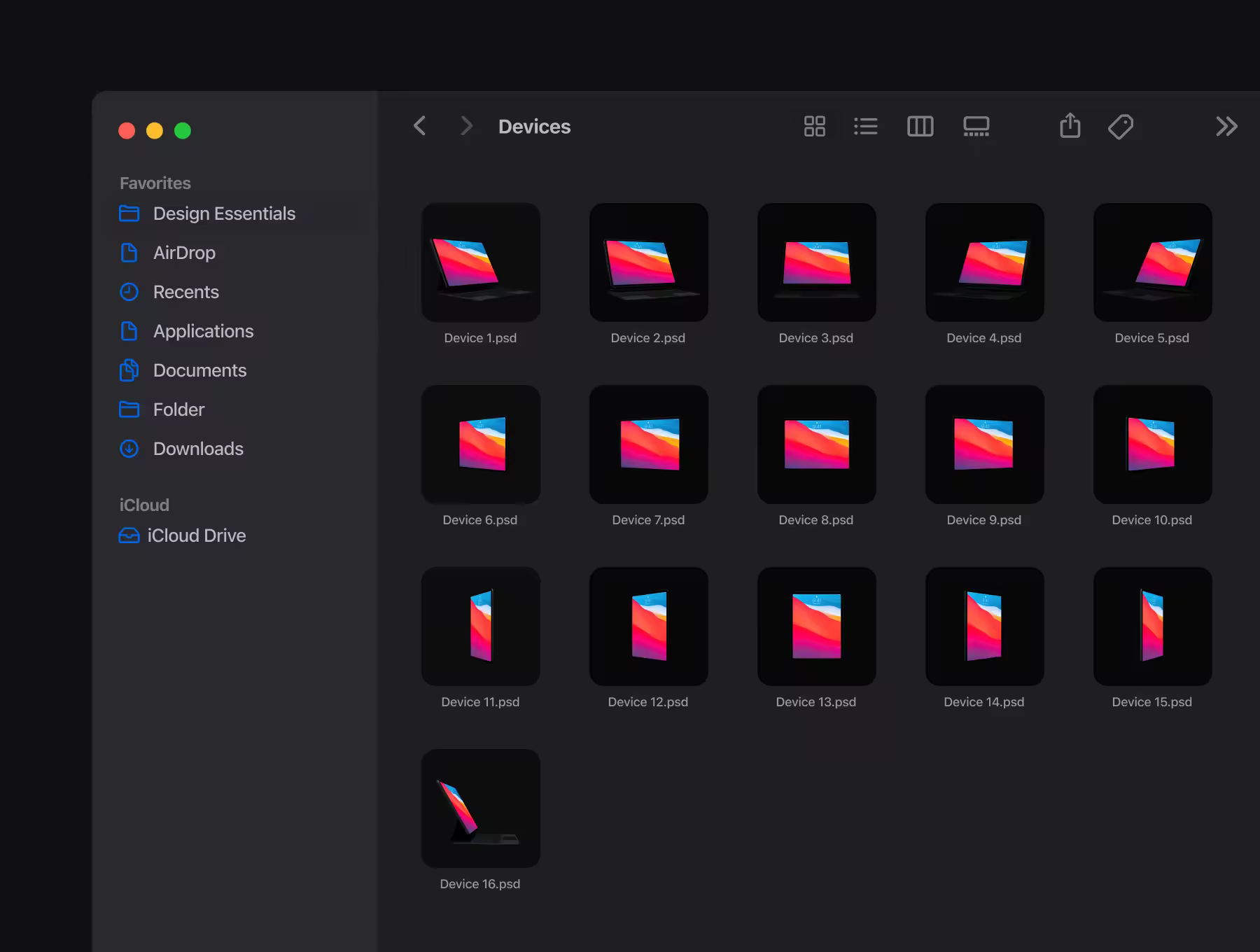This screenshot has width=1260, height=952.
Task: Select the Device 6.psd thumbnail
Action: click(481, 444)
